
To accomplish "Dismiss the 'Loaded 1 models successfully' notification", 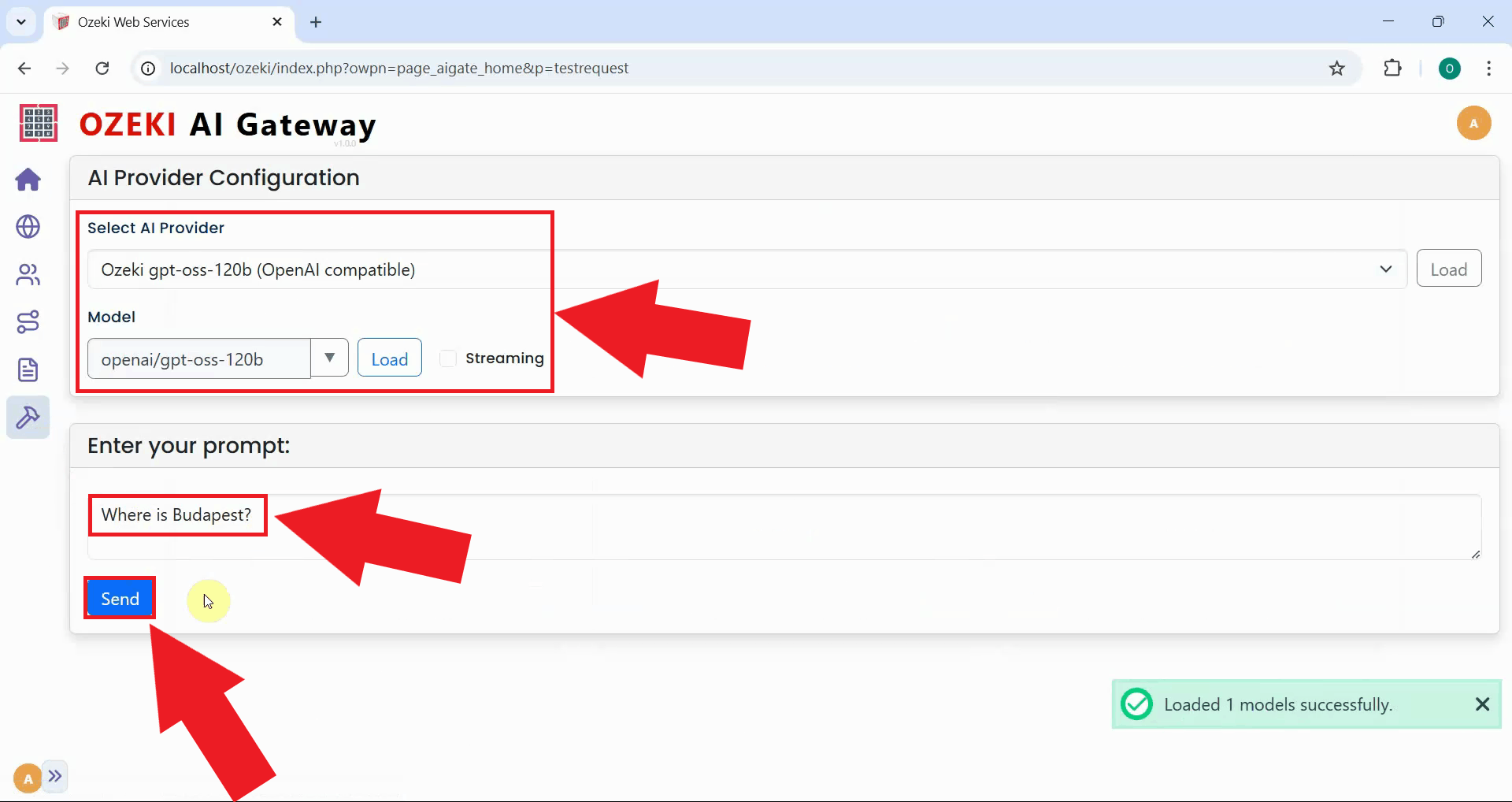I will (1483, 704).
